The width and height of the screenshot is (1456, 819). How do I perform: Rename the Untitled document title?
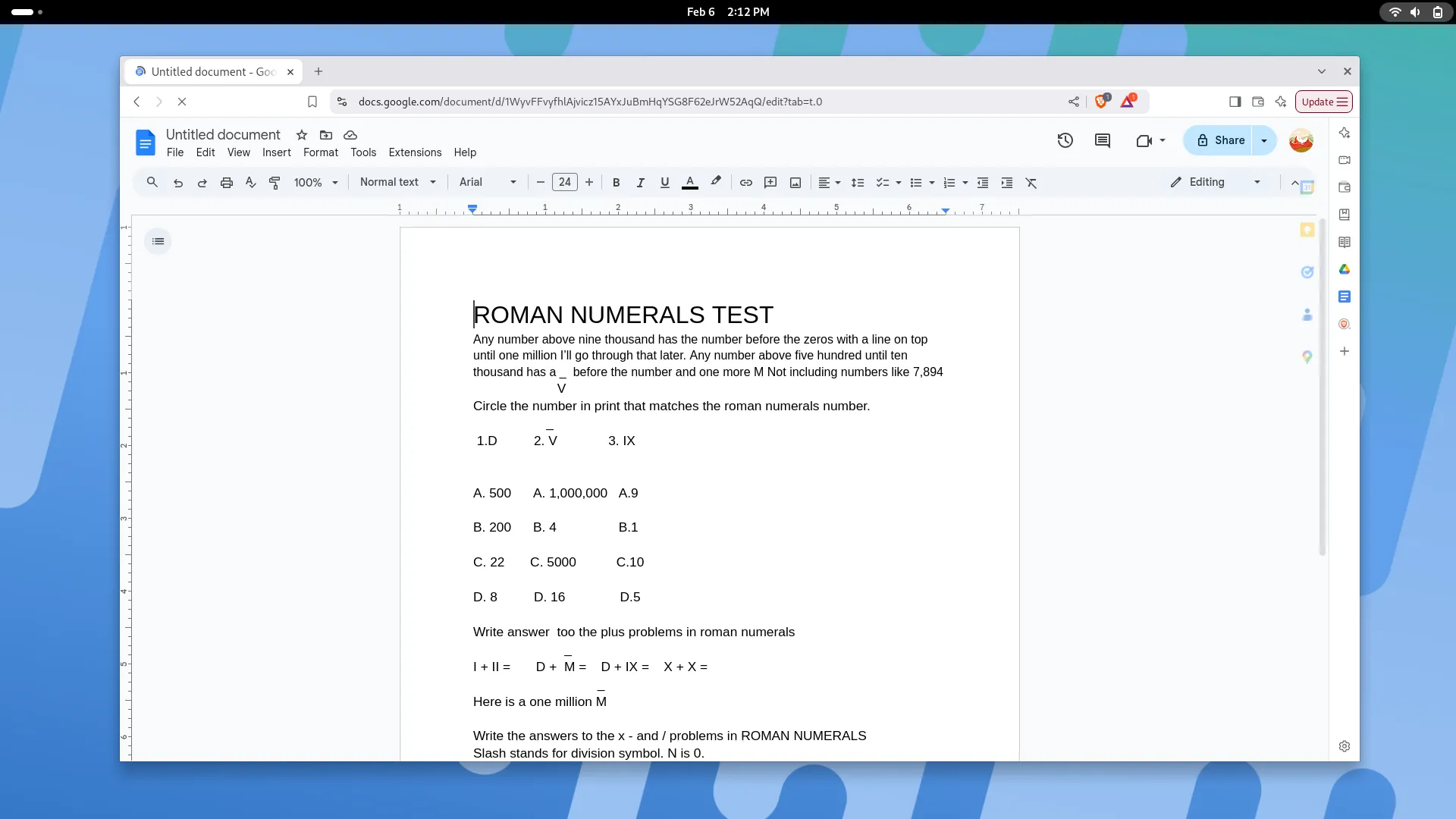223,134
